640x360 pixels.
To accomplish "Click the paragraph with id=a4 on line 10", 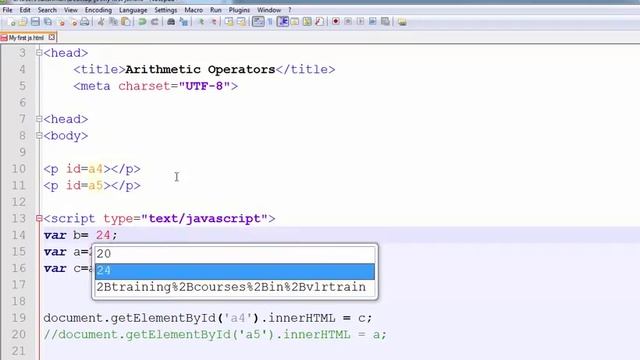I will 92,169.
